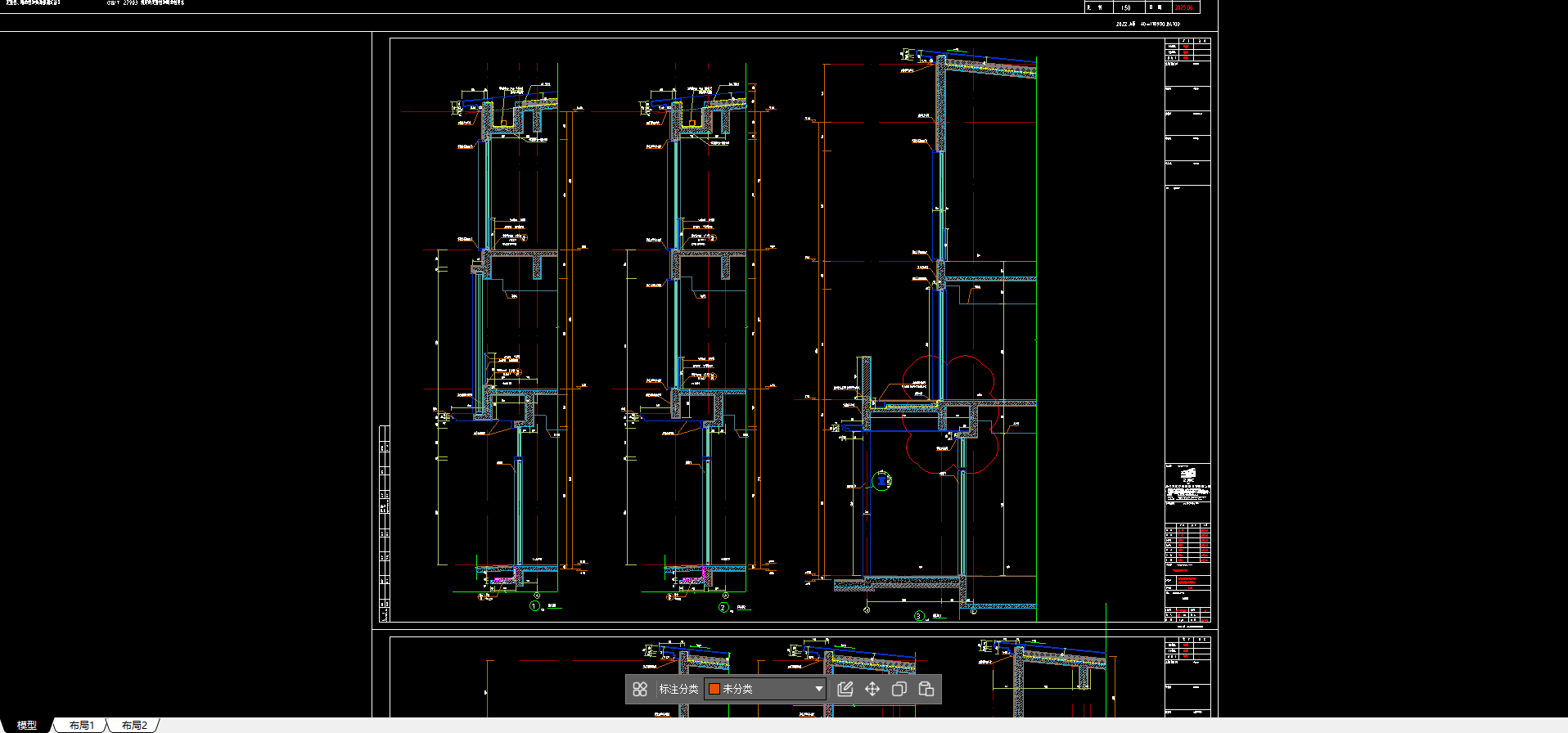Click the 标注分类 label in toolbar
The height and width of the screenshot is (733, 1568).
678,689
